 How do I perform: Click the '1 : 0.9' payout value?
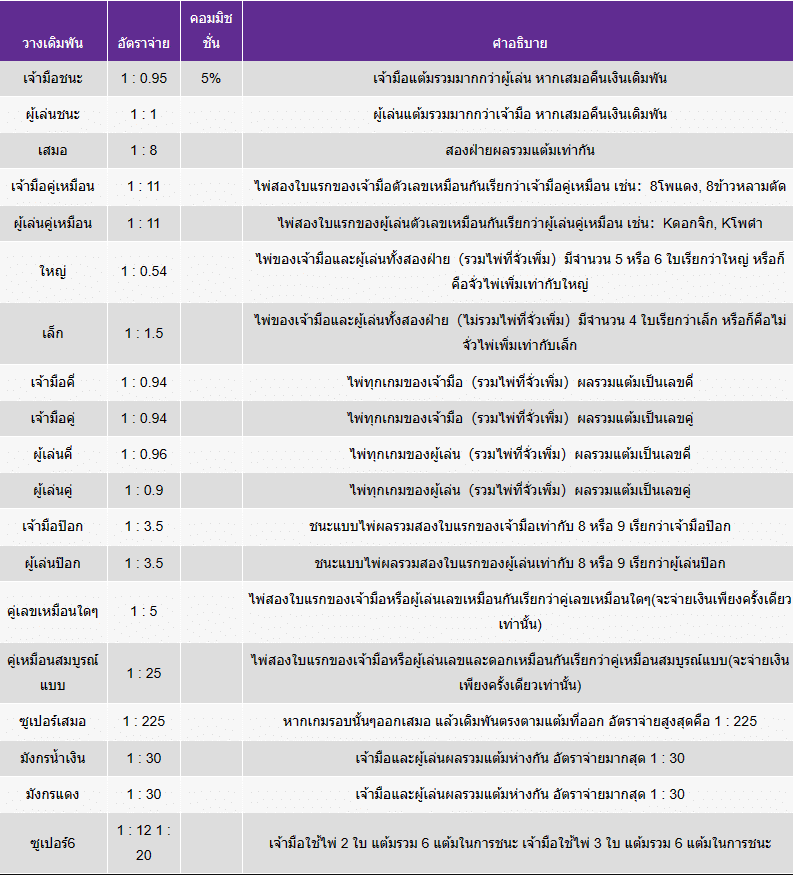[x=143, y=490]
